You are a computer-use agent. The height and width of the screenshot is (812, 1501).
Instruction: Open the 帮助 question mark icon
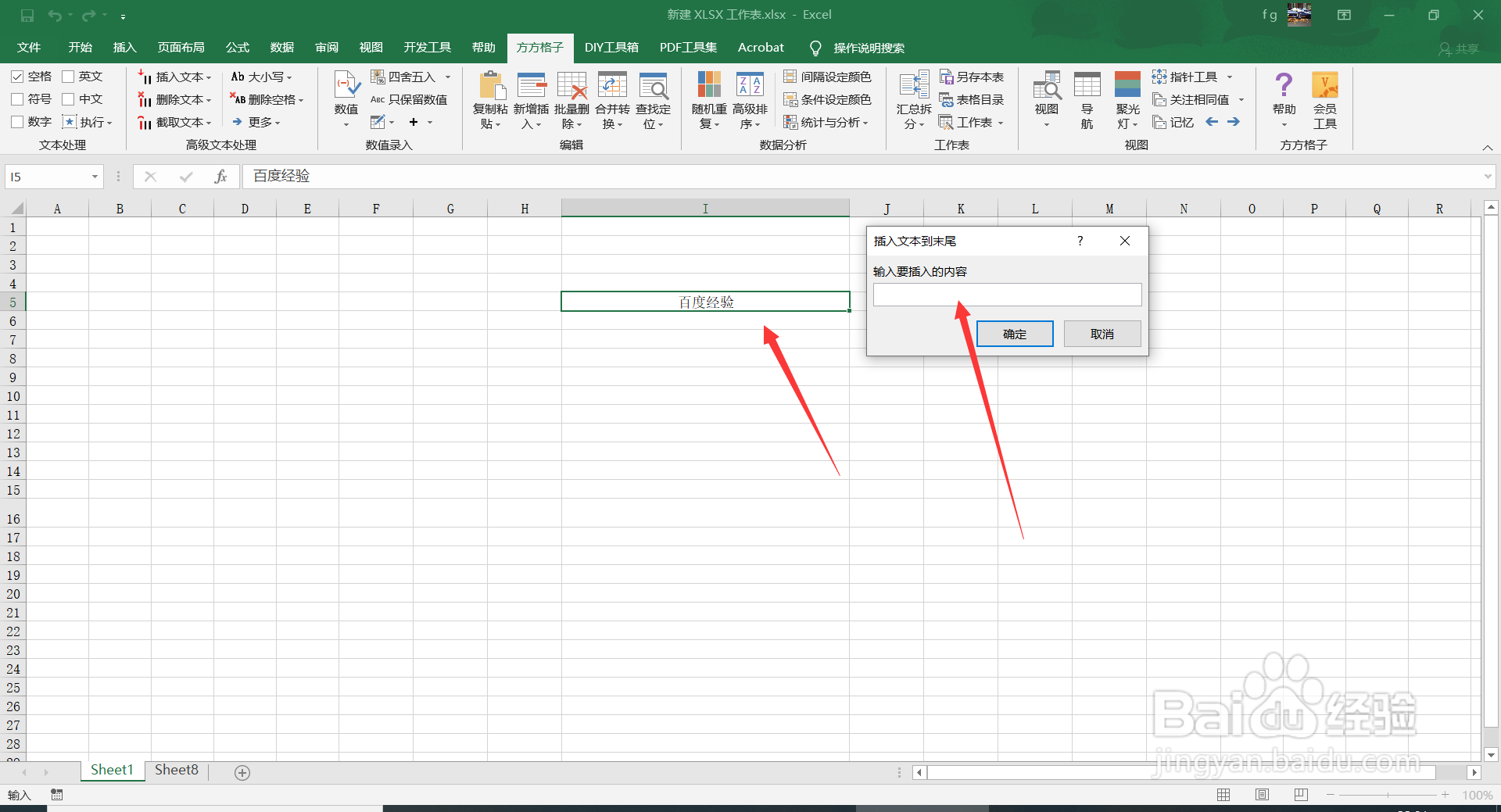tap(1284, 84)
